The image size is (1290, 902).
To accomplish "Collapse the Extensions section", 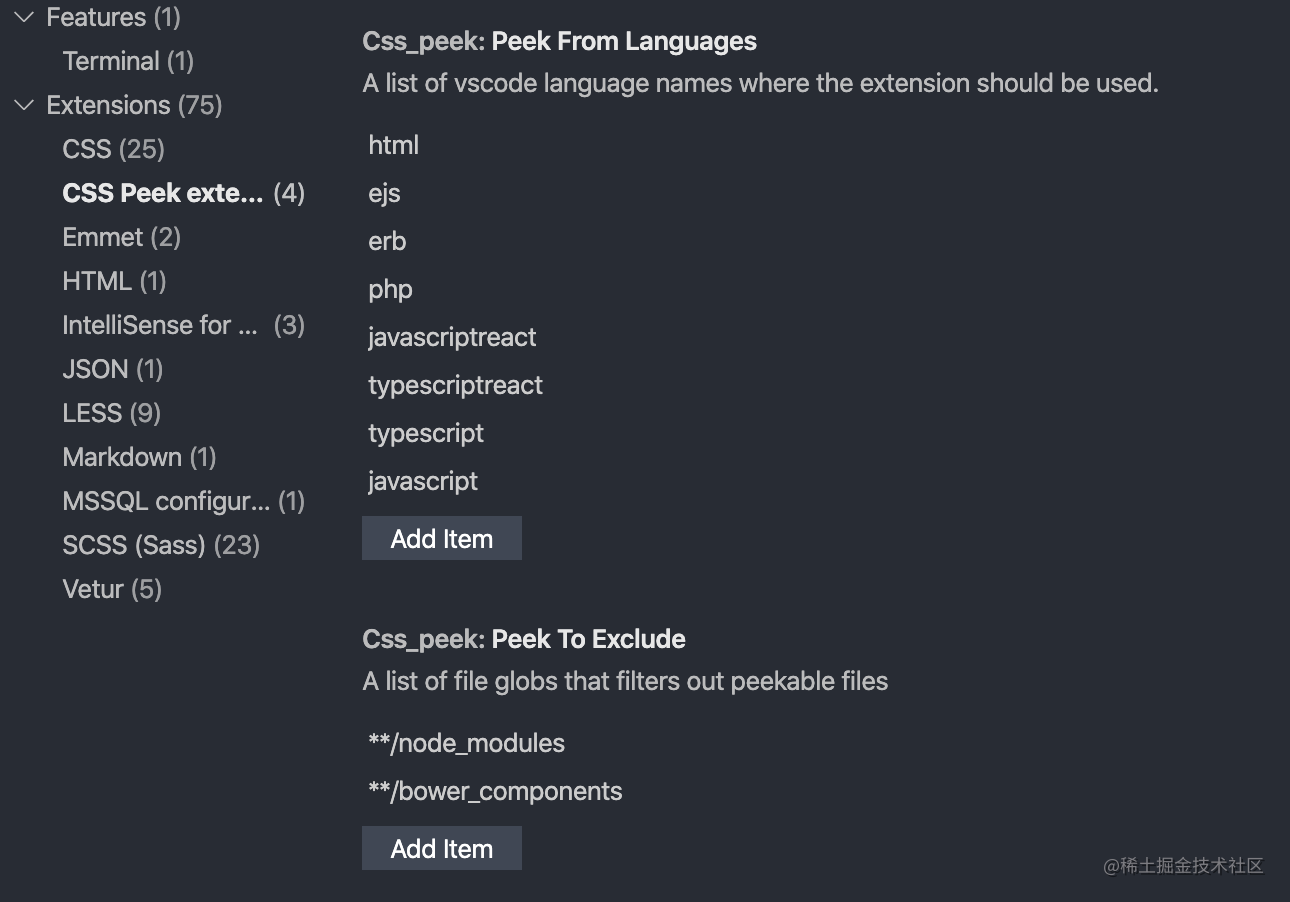I will pyautogui.click(x=22, y=105).
